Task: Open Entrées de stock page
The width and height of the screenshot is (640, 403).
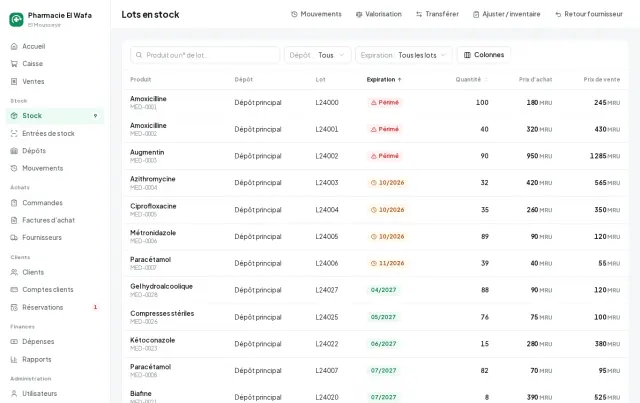Action: tap(55, 134)
